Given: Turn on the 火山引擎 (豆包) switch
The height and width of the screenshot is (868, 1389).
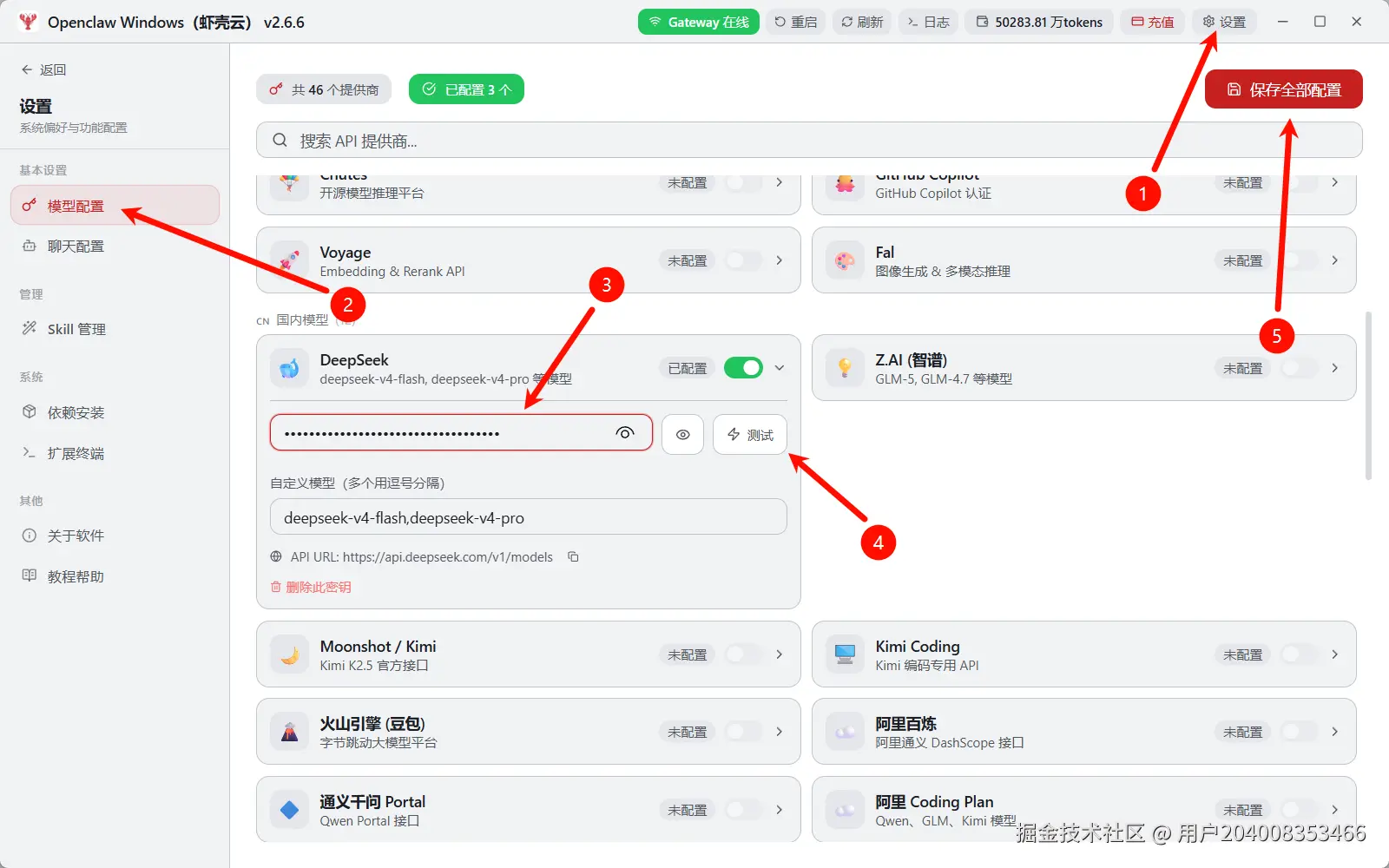Looking at the screenshot, I should coord(744,732).
